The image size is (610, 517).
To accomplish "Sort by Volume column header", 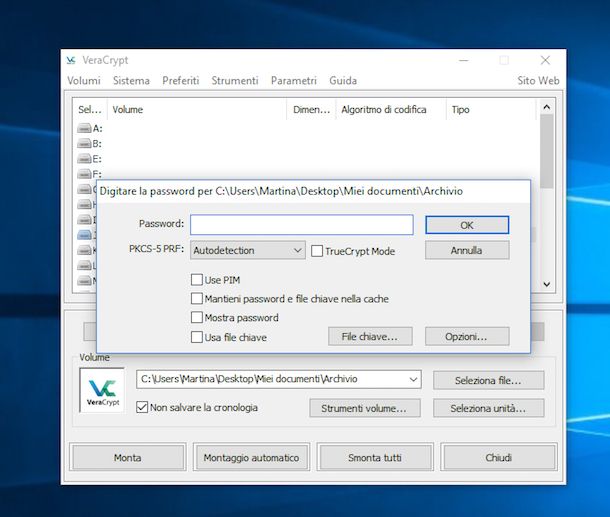I will click(198, 110).
